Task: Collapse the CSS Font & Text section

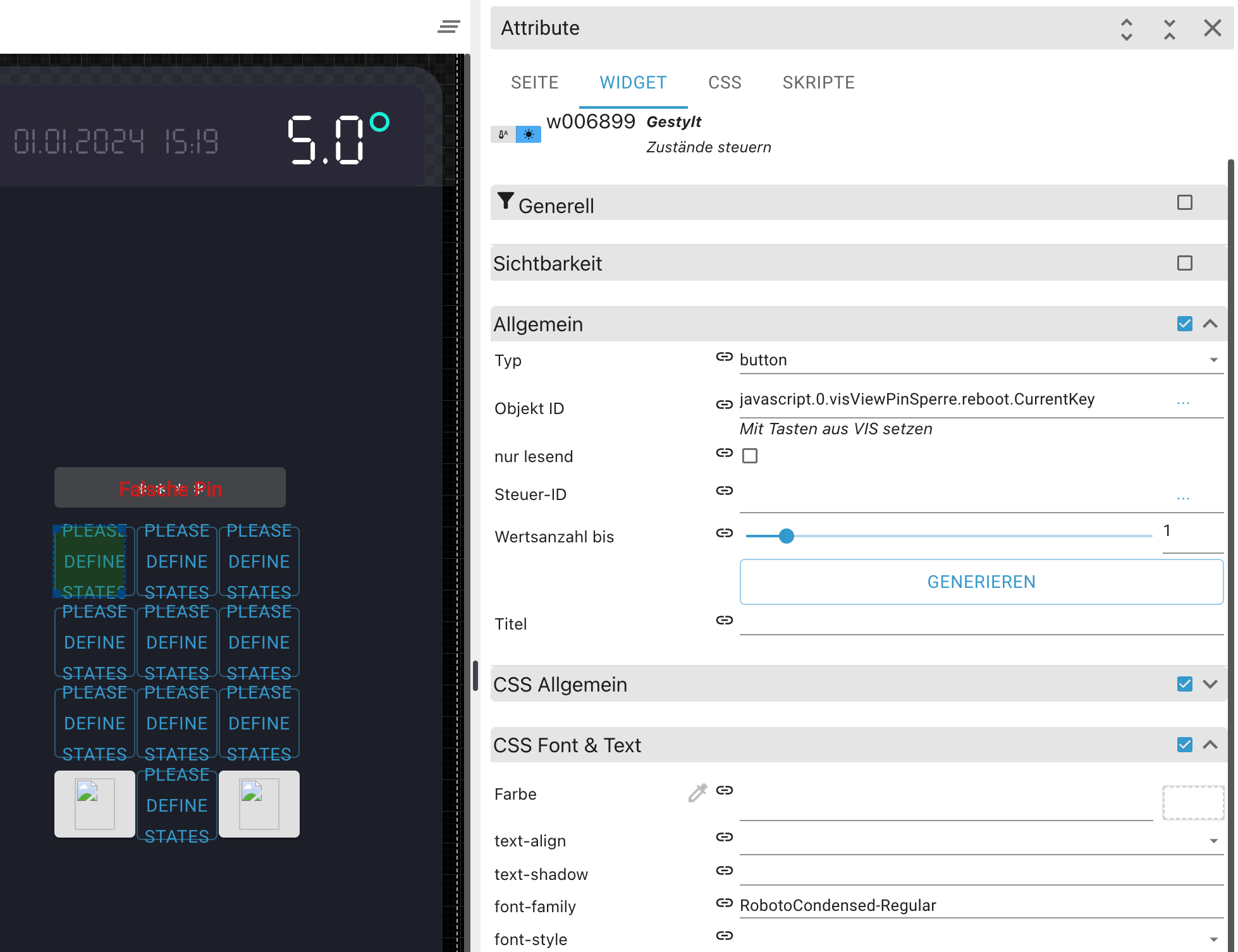Action: [x=1210, y=745]
